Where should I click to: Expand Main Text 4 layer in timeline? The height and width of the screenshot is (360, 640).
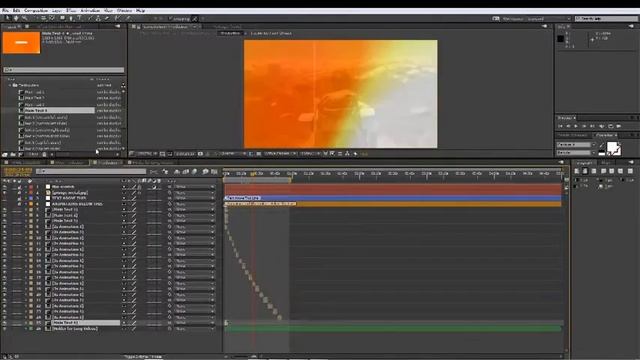pos(26,323)
